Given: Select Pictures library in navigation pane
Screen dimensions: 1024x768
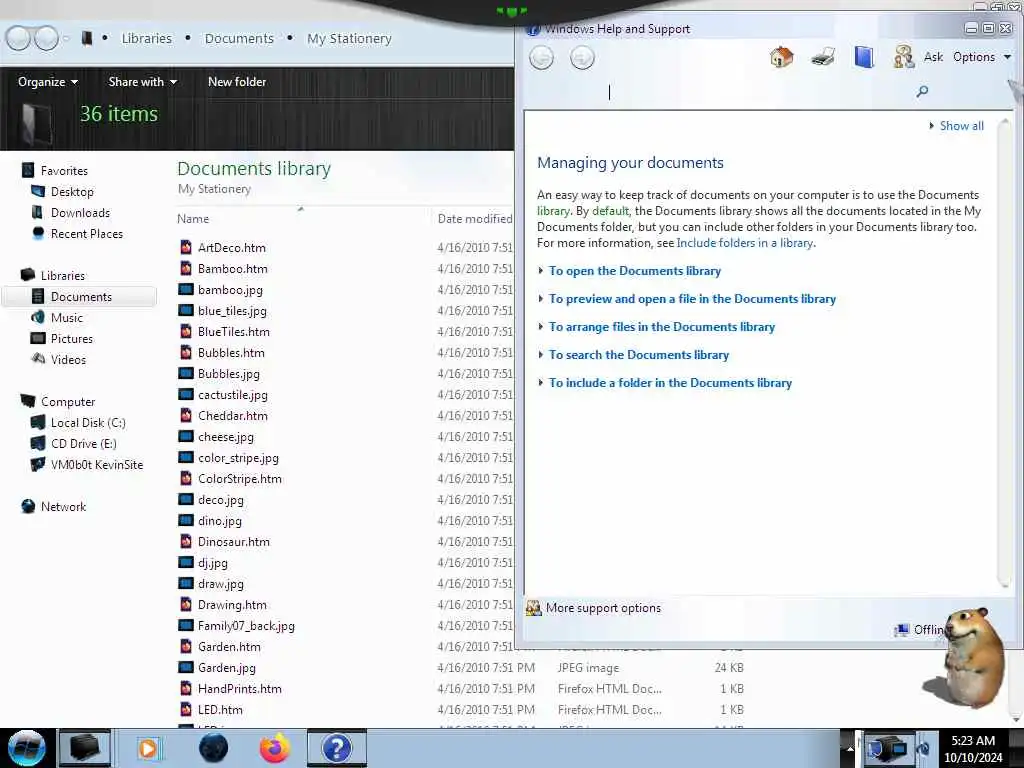Looking at the screenshot, I should [72, 338].
